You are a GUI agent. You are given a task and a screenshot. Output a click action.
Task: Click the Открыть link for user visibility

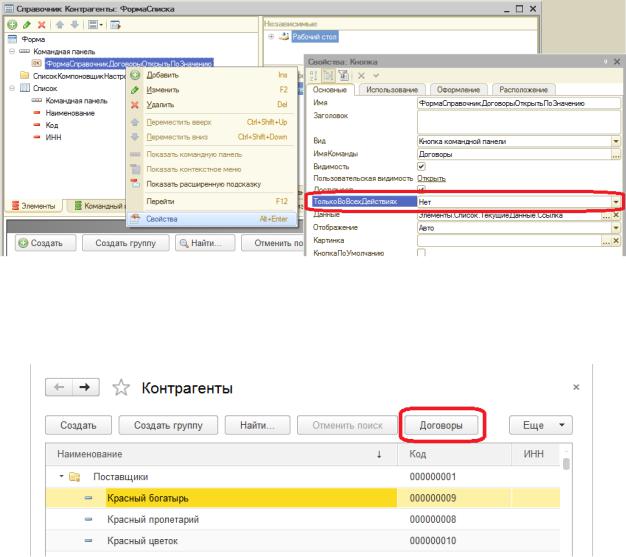click(431, 178)
